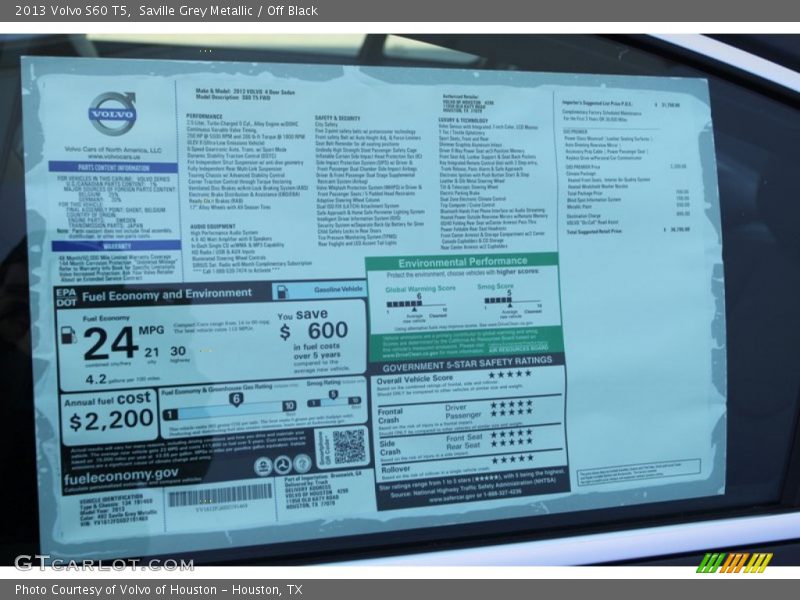Click the caption '2013 Volvo S60 T5'
The height and width of the screenshot is (600, 800).
71,11
